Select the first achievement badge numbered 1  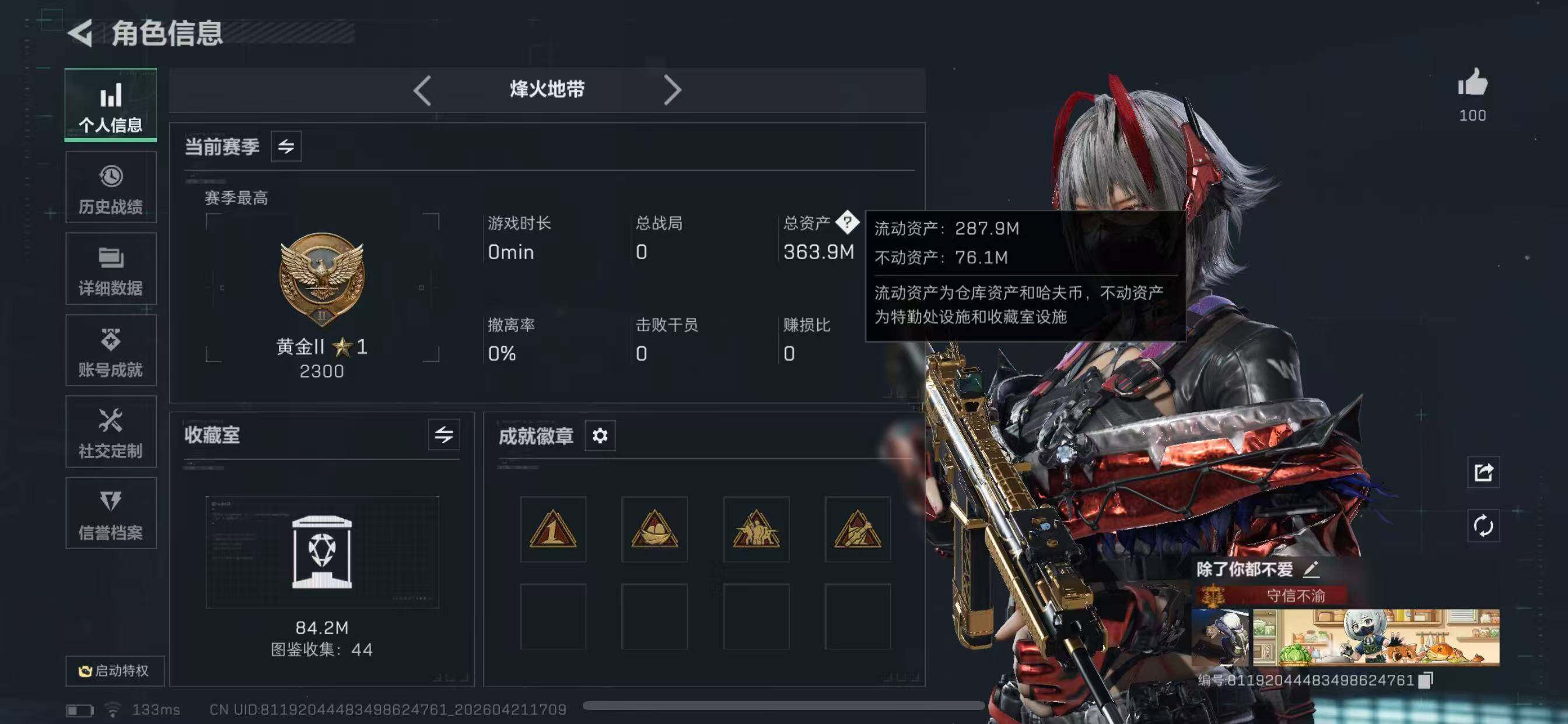552,529
